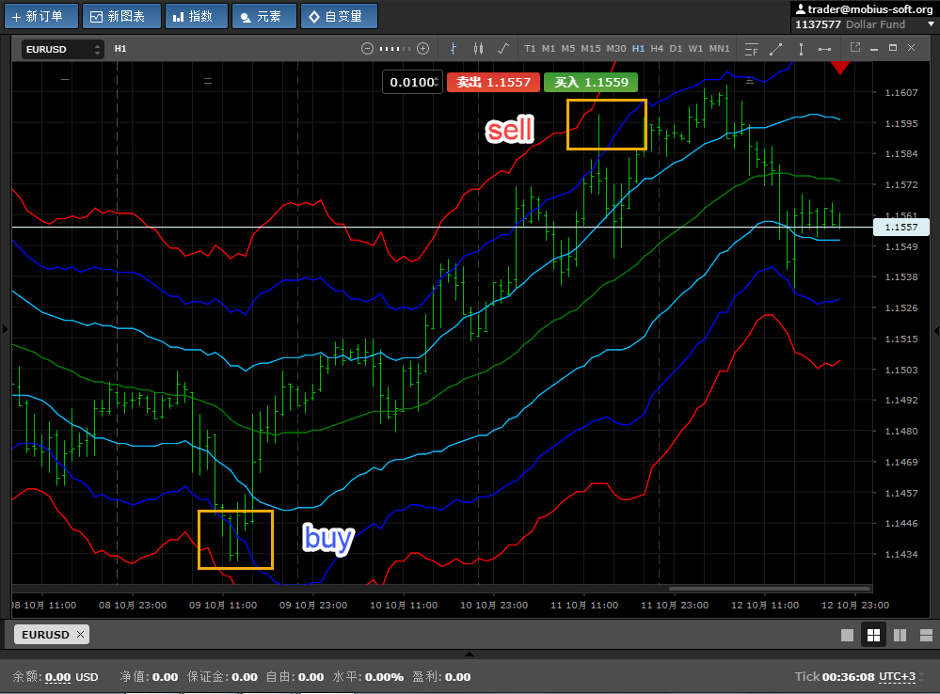
Task: Click the account text 1137577 Dollar Fund
Action: point(850,25)
